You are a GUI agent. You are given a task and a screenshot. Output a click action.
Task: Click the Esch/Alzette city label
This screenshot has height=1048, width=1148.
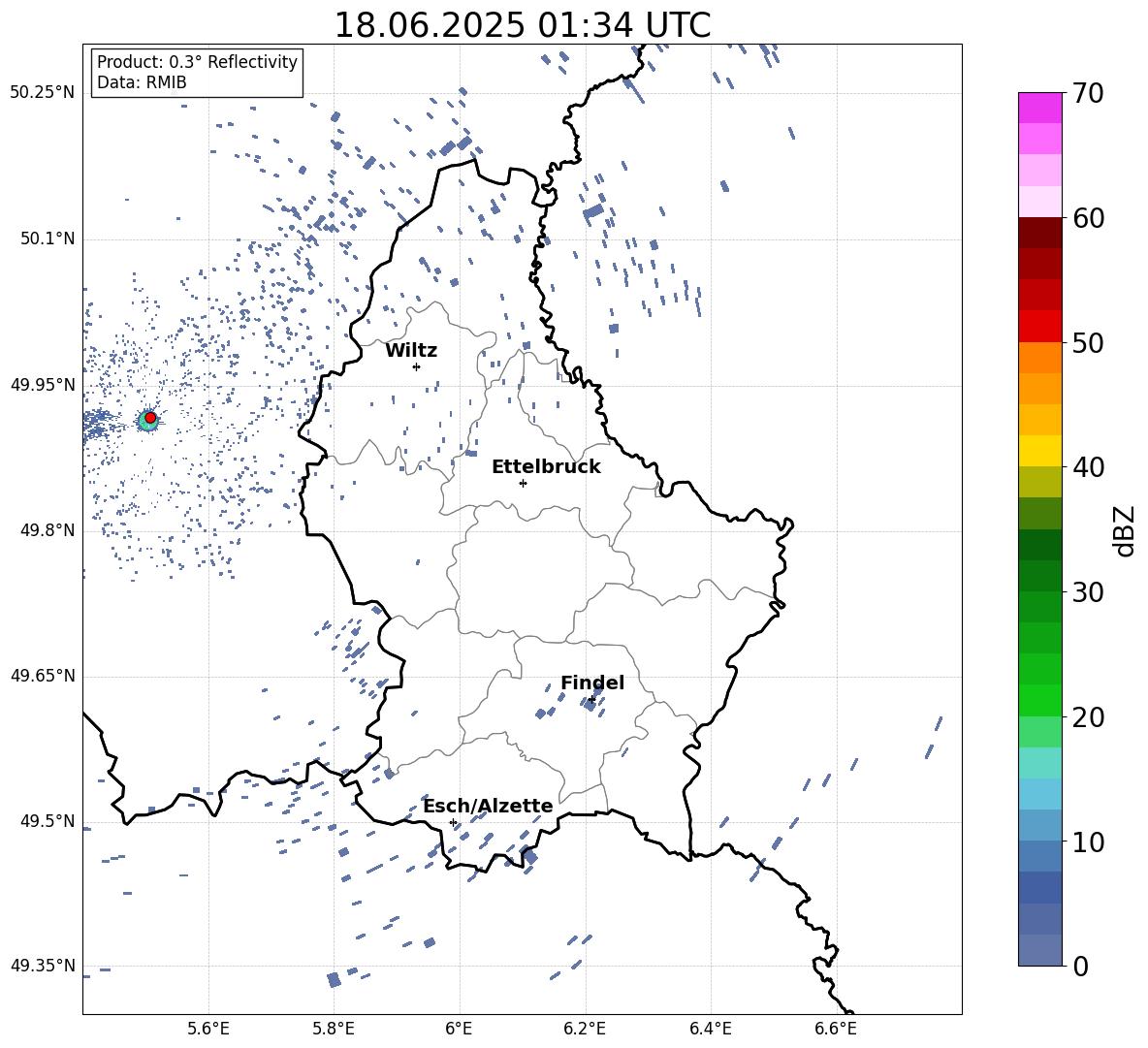tap(488, 807)
